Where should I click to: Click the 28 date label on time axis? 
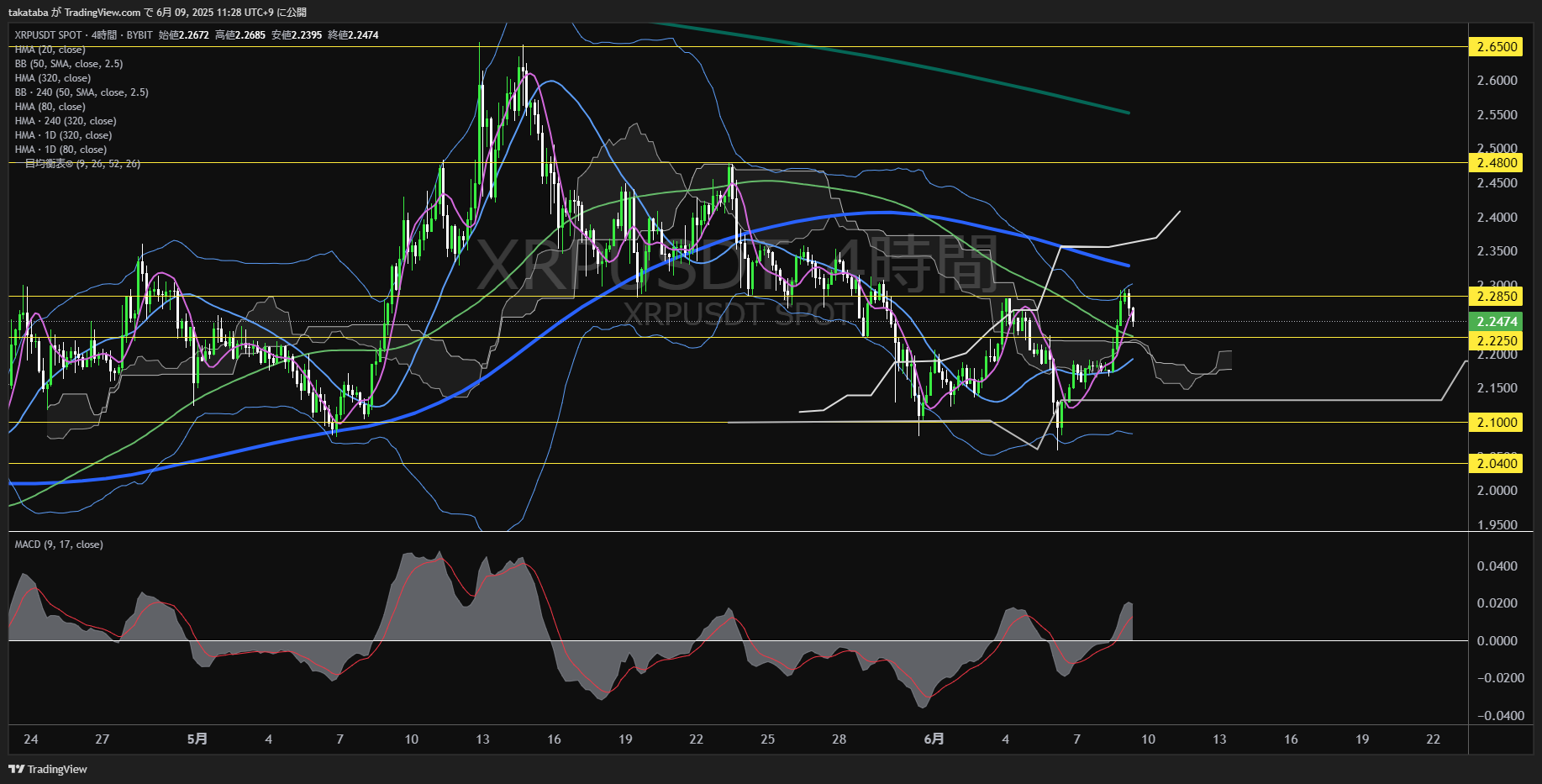point(839,739)
